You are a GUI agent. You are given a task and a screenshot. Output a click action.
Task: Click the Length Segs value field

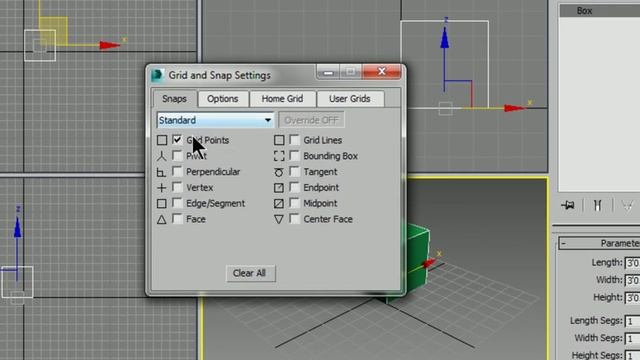point(632,321)
